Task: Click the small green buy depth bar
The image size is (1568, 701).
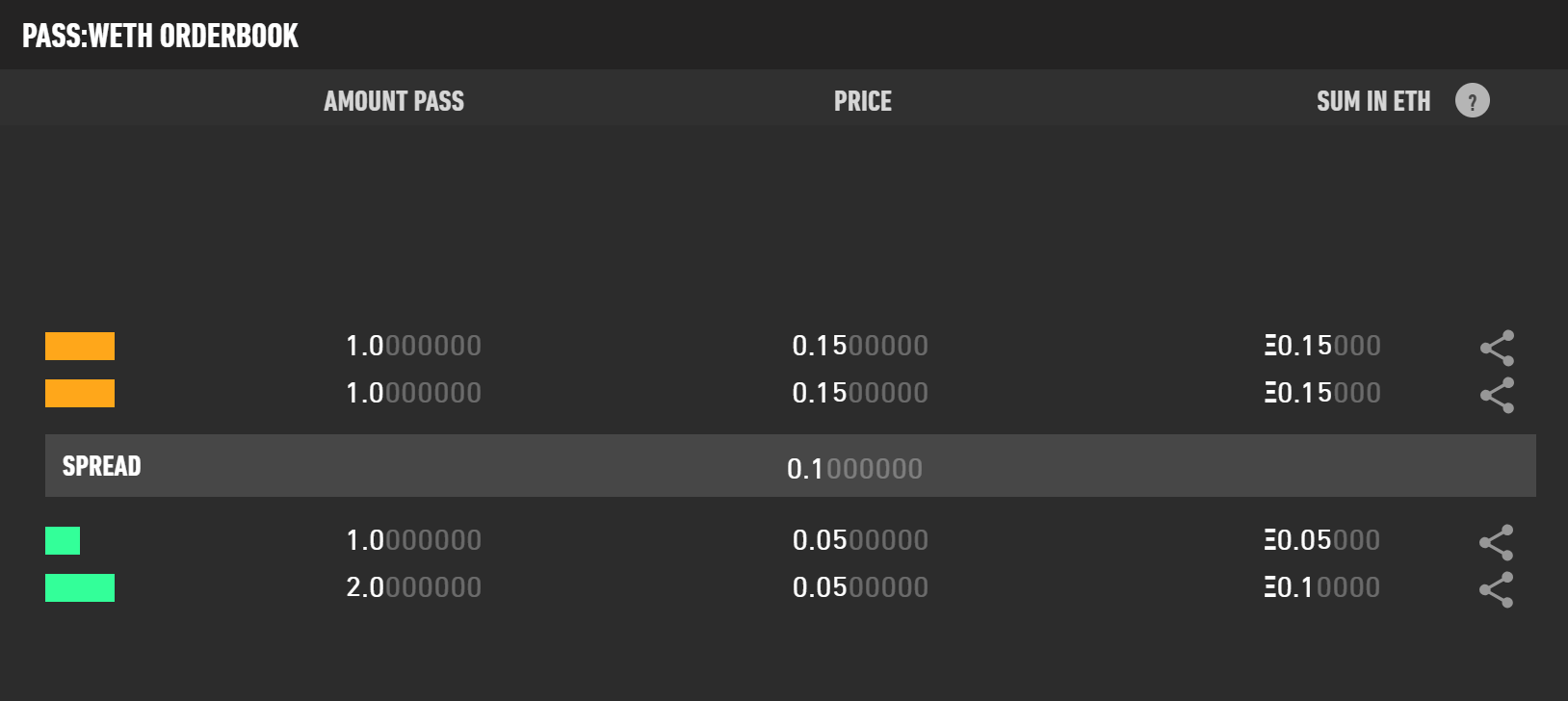Action: 63,540
